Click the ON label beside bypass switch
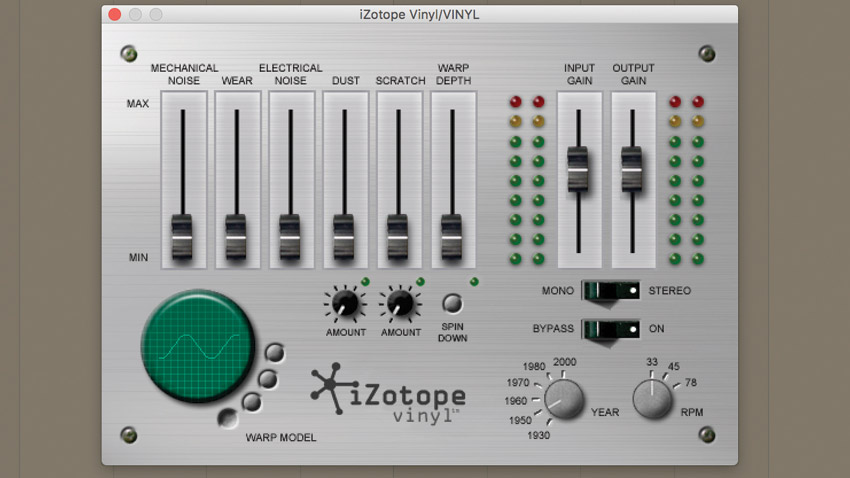 pyautogui.click(x=656, y=328)
